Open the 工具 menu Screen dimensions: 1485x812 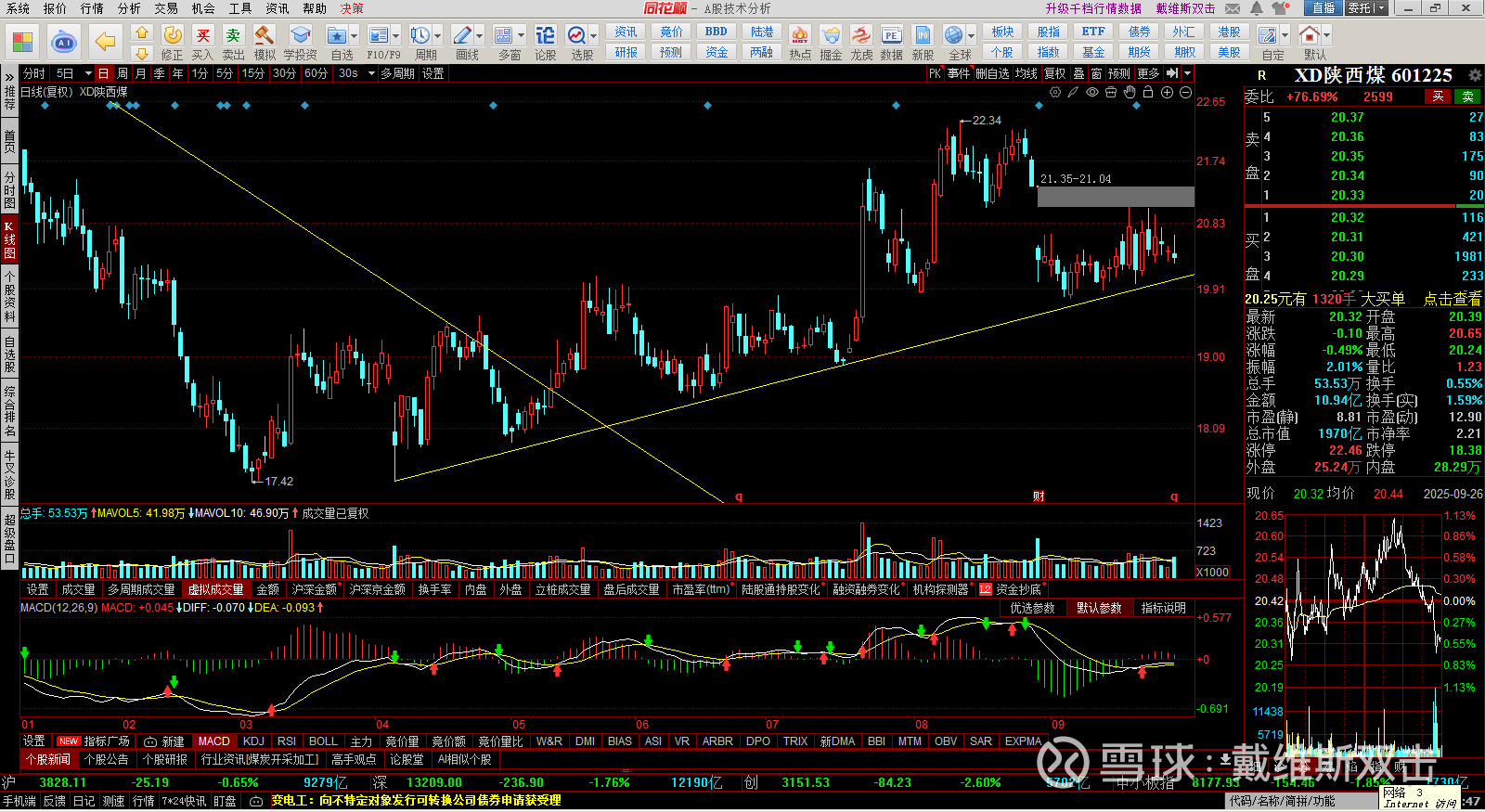coord(240,8)
